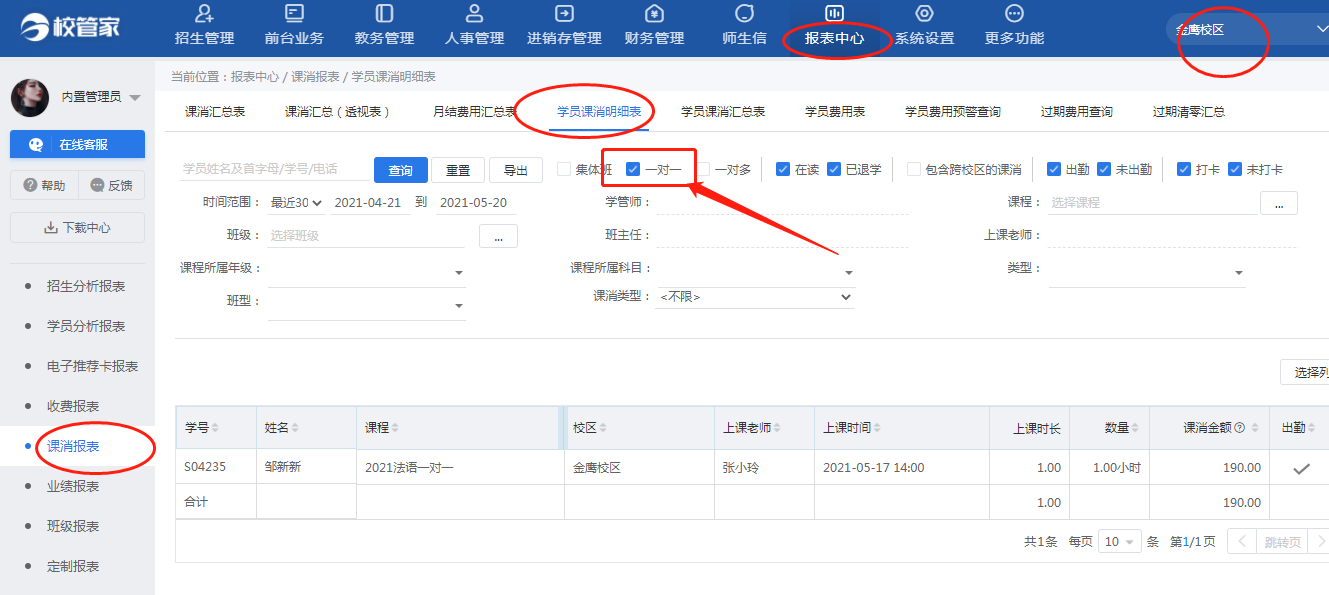
Task: Click the 课消金额 help question icon
Action: pyautogui.click(x=1240, y=428)
